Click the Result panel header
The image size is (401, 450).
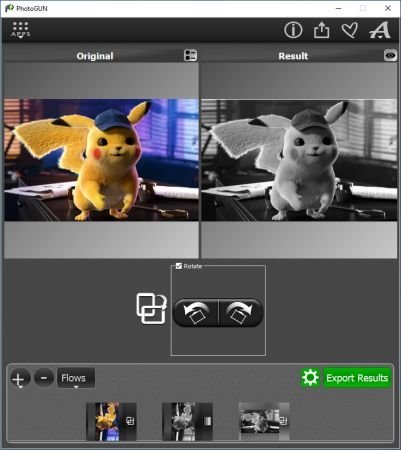point(293,56)
